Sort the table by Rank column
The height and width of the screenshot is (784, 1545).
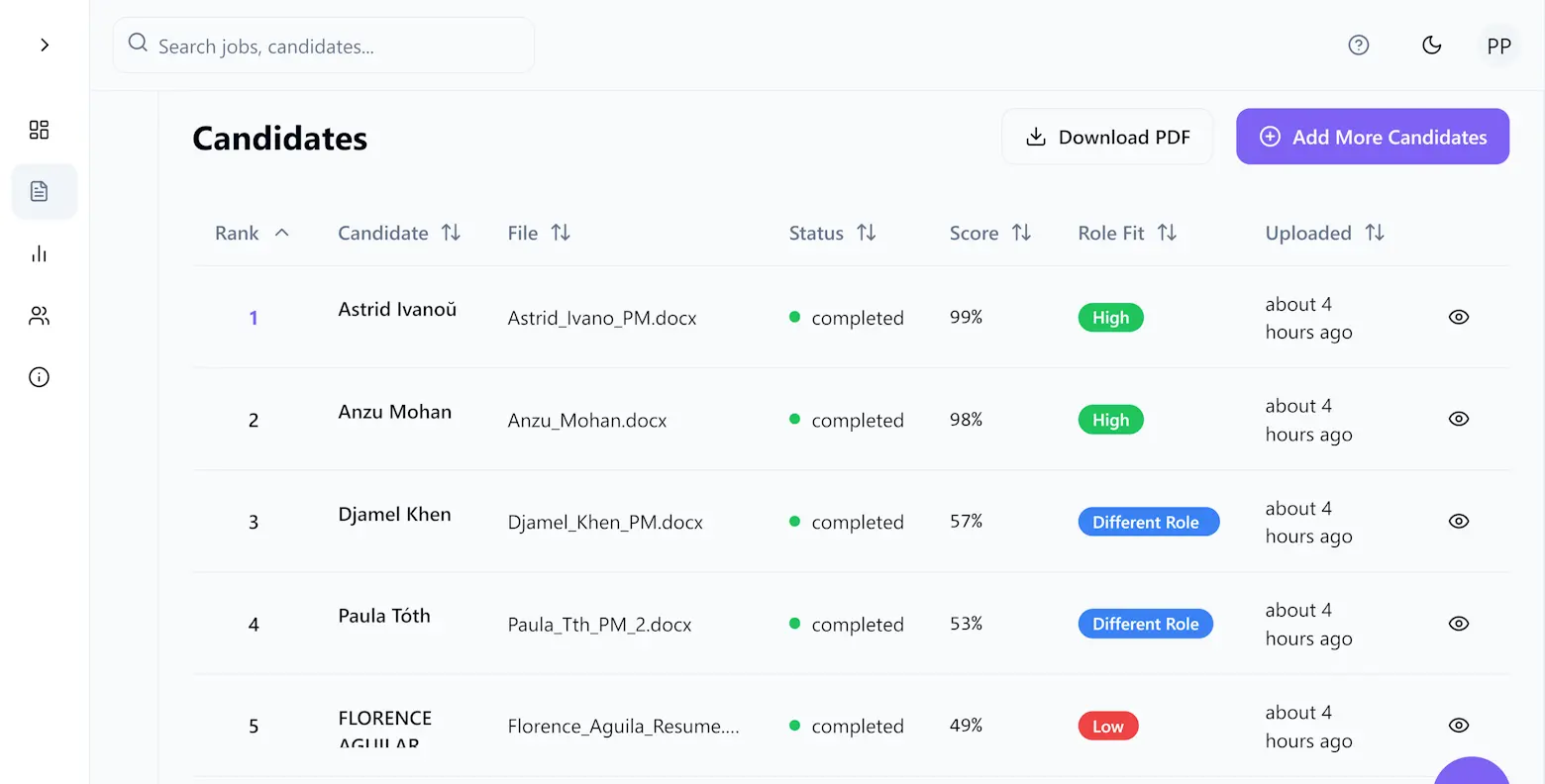[x=253, y=233]
